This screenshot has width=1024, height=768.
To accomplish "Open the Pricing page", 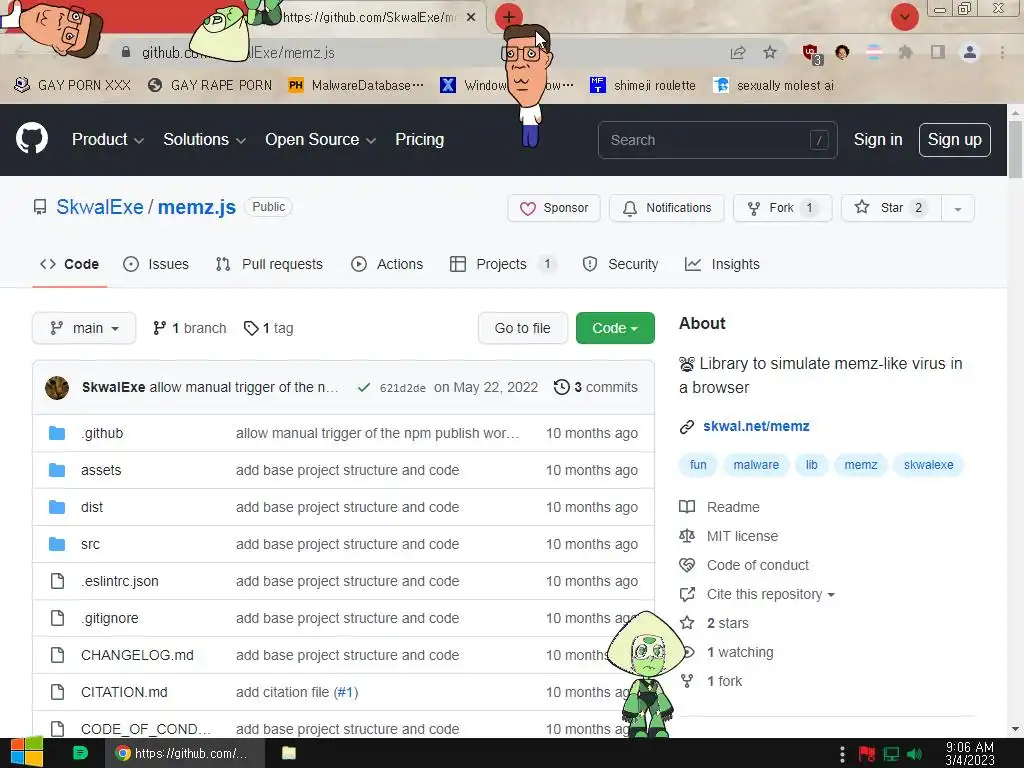I will tap(419, 140).
